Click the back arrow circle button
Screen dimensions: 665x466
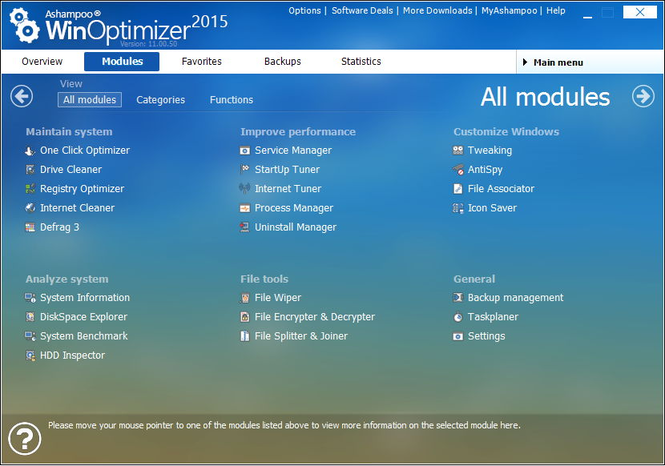[x=22, y=96]
